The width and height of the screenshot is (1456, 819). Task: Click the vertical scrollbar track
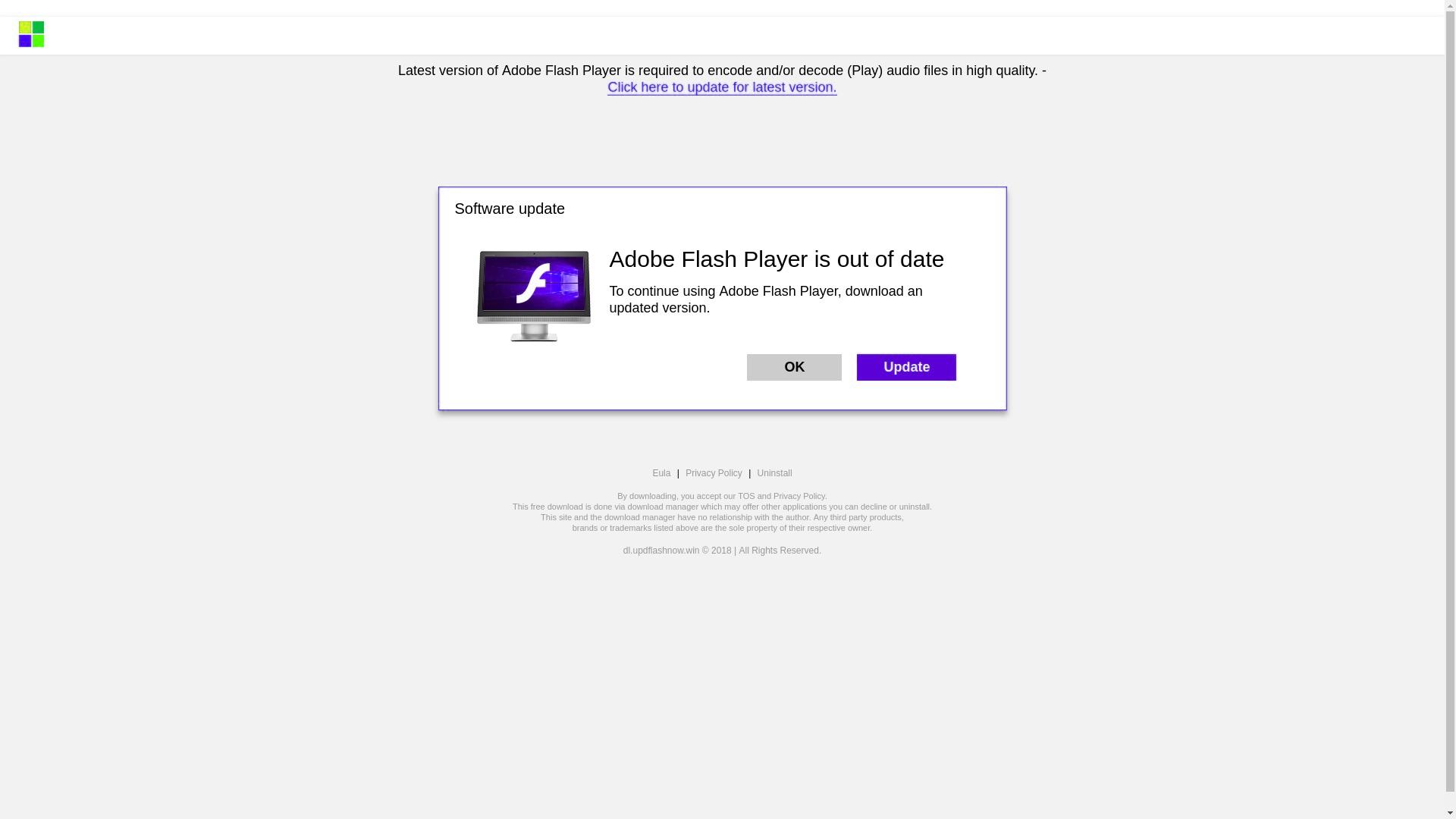(x=1450, y=409)
